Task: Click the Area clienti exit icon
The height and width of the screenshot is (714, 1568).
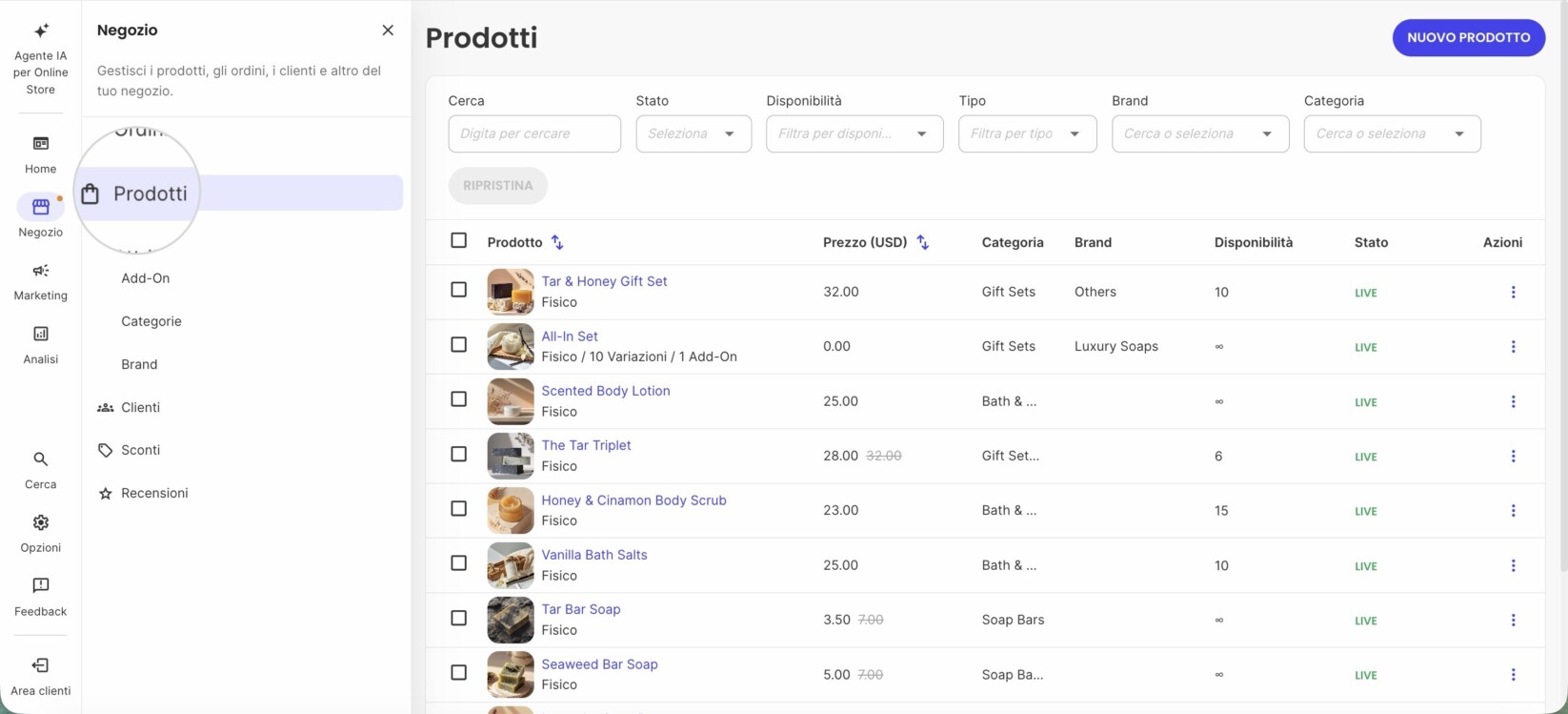Action: click(41, 665)
